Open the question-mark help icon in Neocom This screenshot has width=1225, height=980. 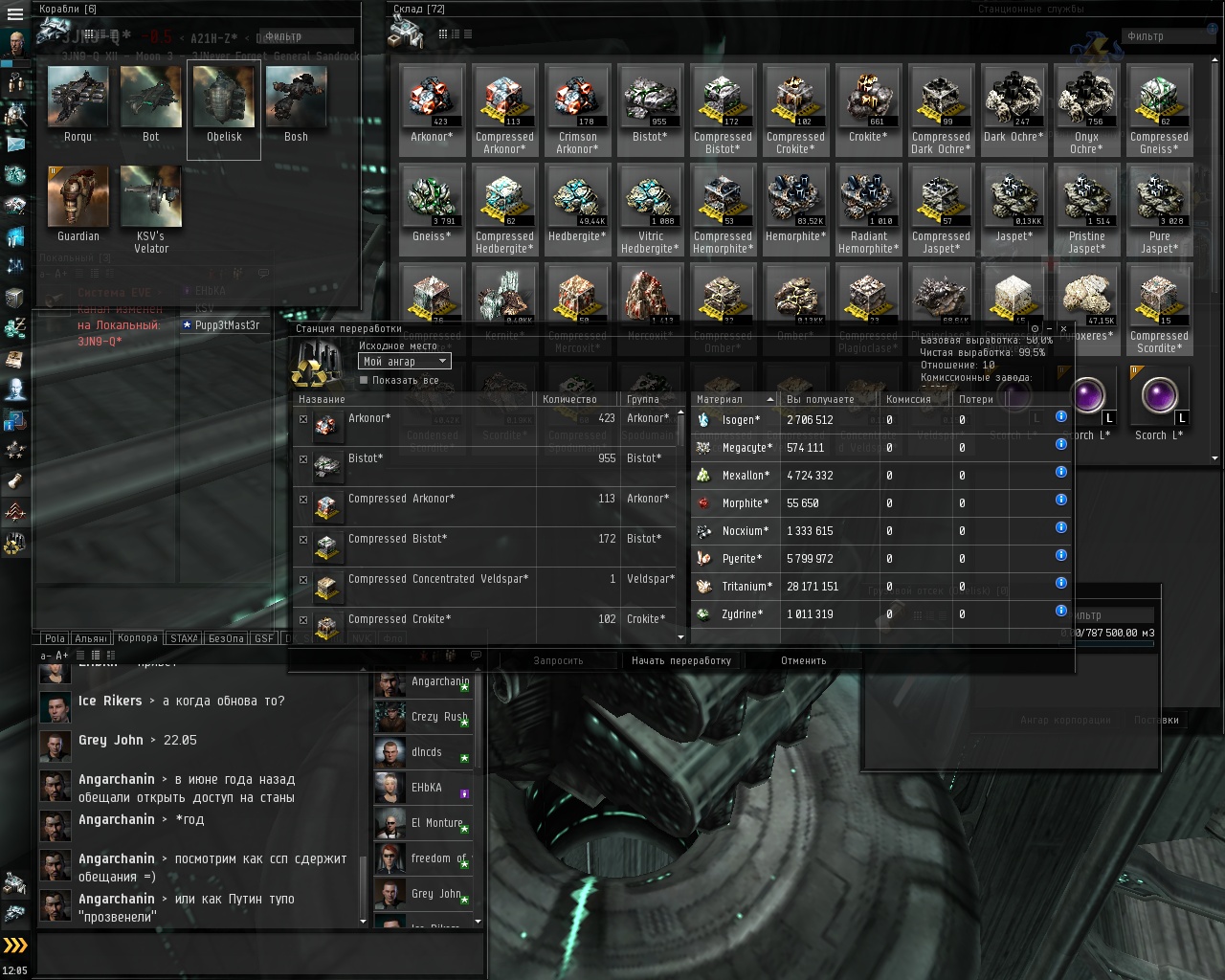point(15,420)
